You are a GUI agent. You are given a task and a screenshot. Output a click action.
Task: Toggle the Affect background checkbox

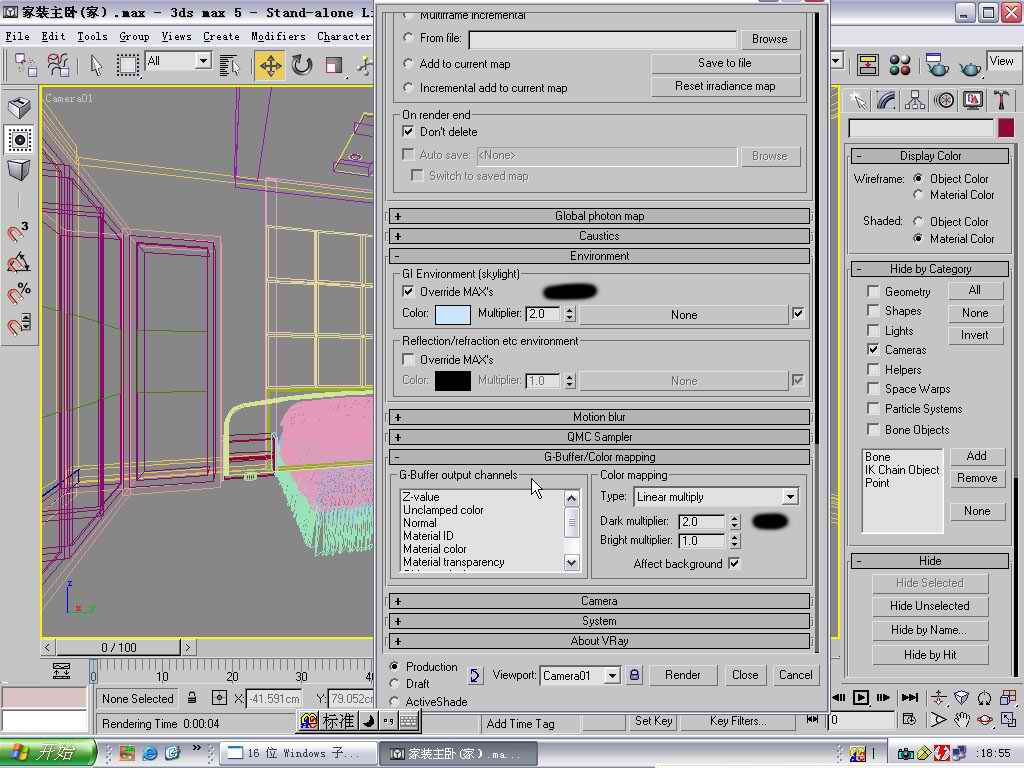[x=734, y=564]
